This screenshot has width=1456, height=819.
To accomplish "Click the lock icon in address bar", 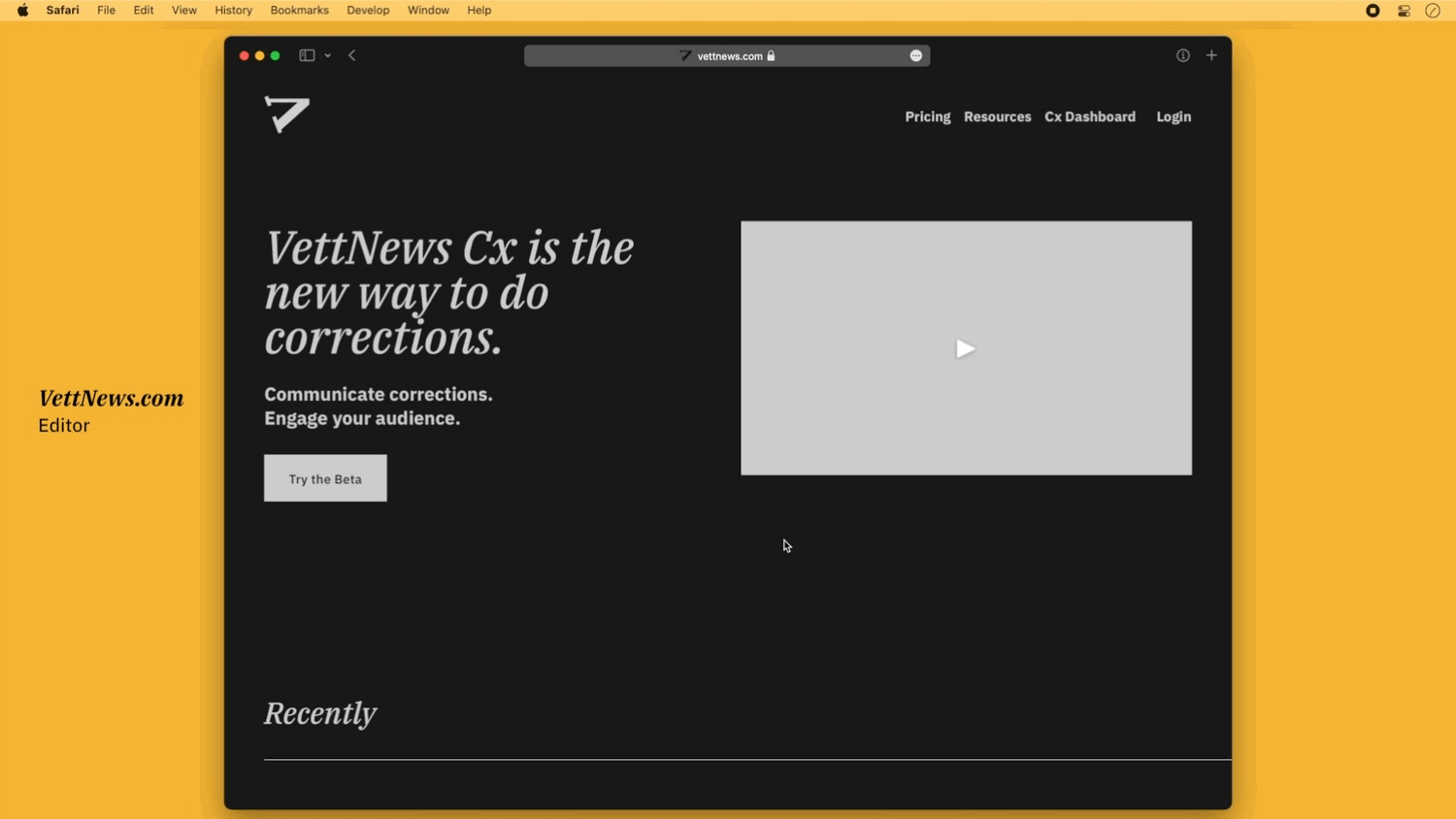I will click(771, 56).
